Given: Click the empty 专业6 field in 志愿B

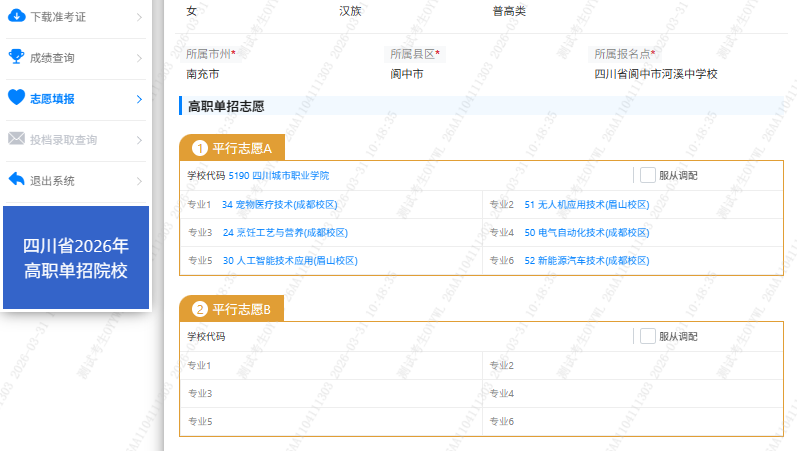Looking at the screenshot, I should pos(633,422).
